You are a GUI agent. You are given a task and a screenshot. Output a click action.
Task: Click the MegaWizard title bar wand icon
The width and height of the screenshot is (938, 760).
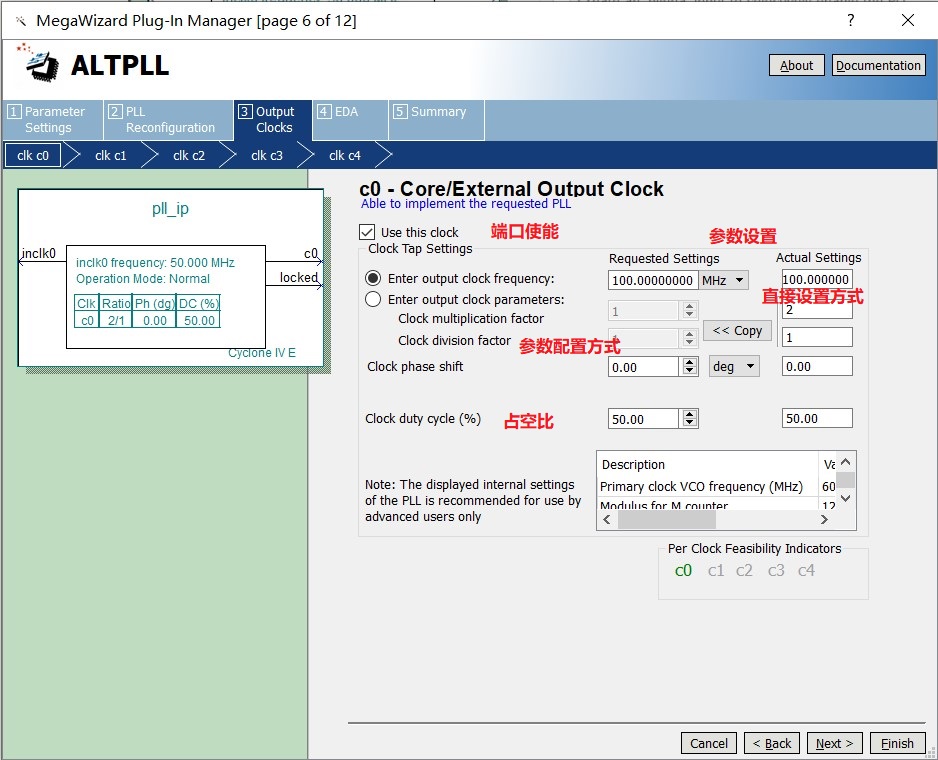pos(20,21)
